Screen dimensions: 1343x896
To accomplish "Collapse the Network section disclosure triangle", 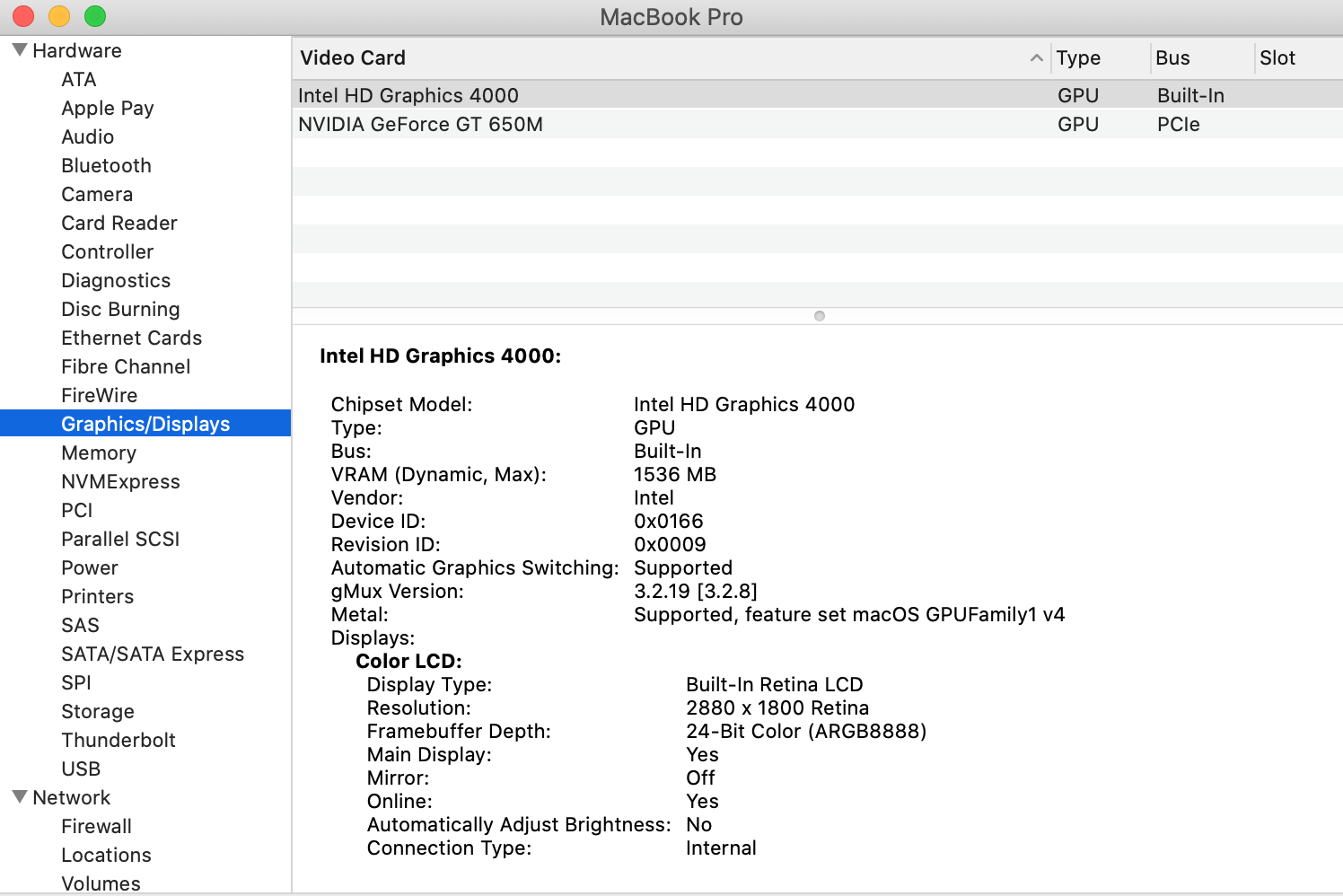I will pos(20,796).
